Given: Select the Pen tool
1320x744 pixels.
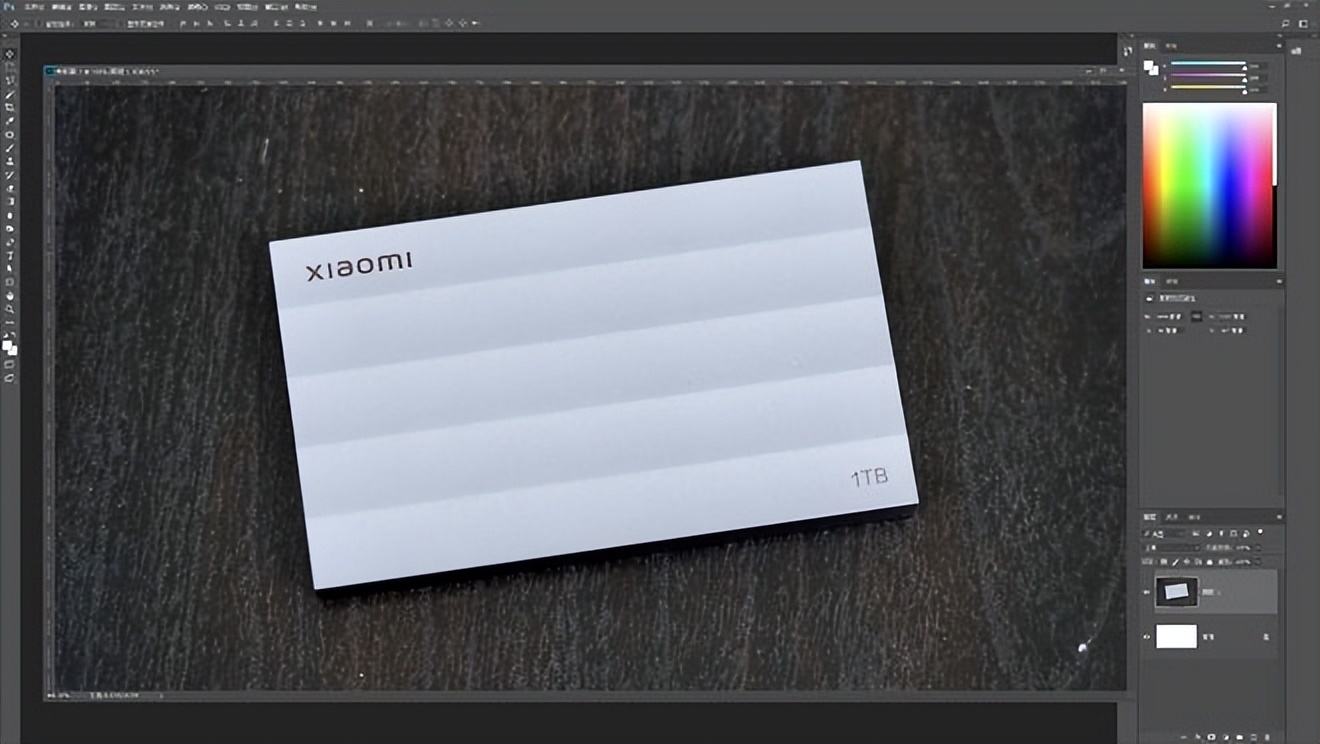Looking at the screenshot, I should [10, 242].
